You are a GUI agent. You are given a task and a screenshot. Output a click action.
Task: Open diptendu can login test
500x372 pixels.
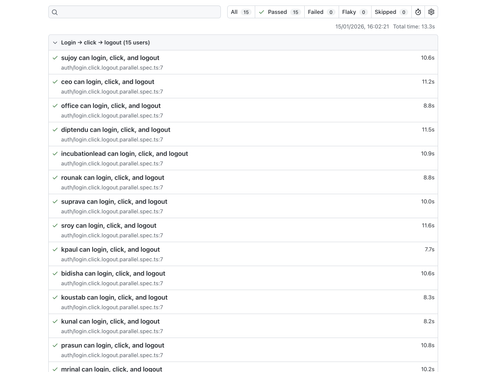115,130
